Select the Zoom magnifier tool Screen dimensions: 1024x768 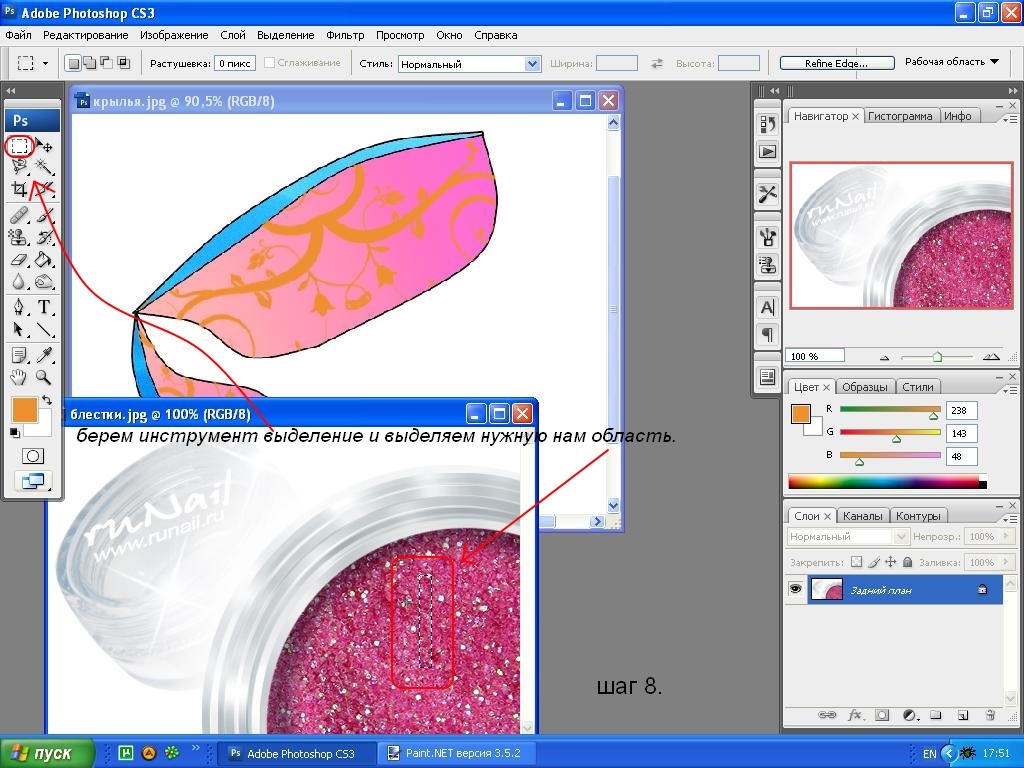tap(45, 377)
